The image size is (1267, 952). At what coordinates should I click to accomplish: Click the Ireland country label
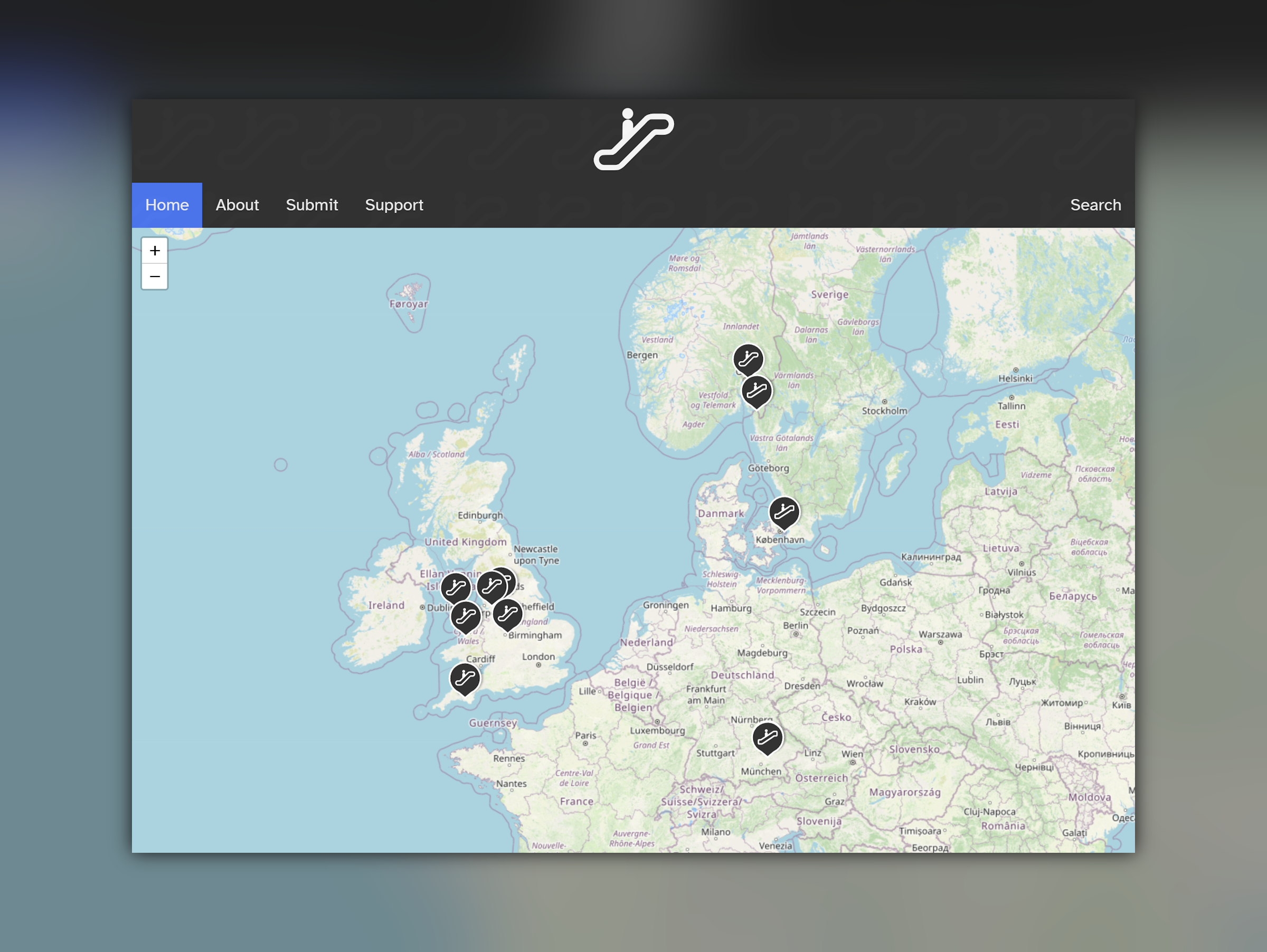click(386, 605)
